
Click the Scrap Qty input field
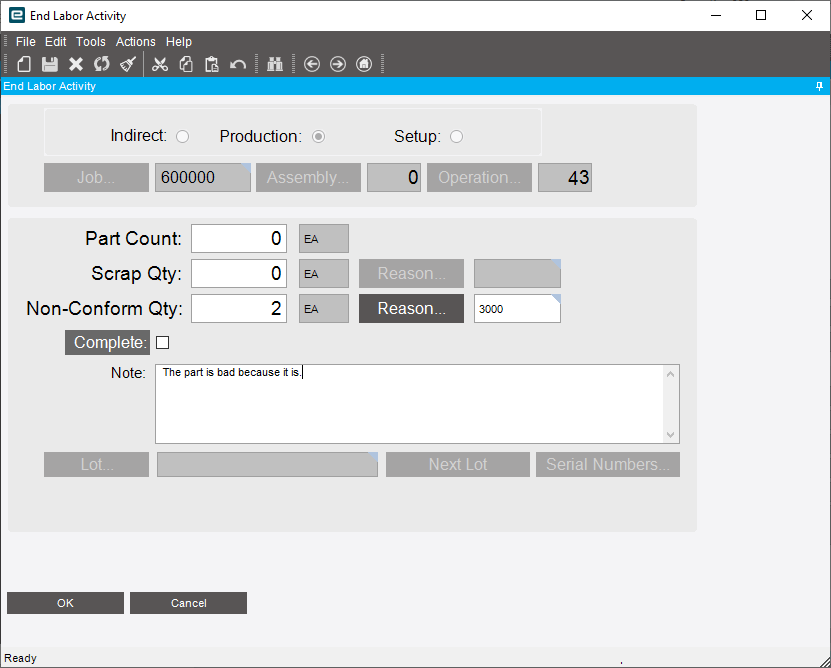coord(239,274)
